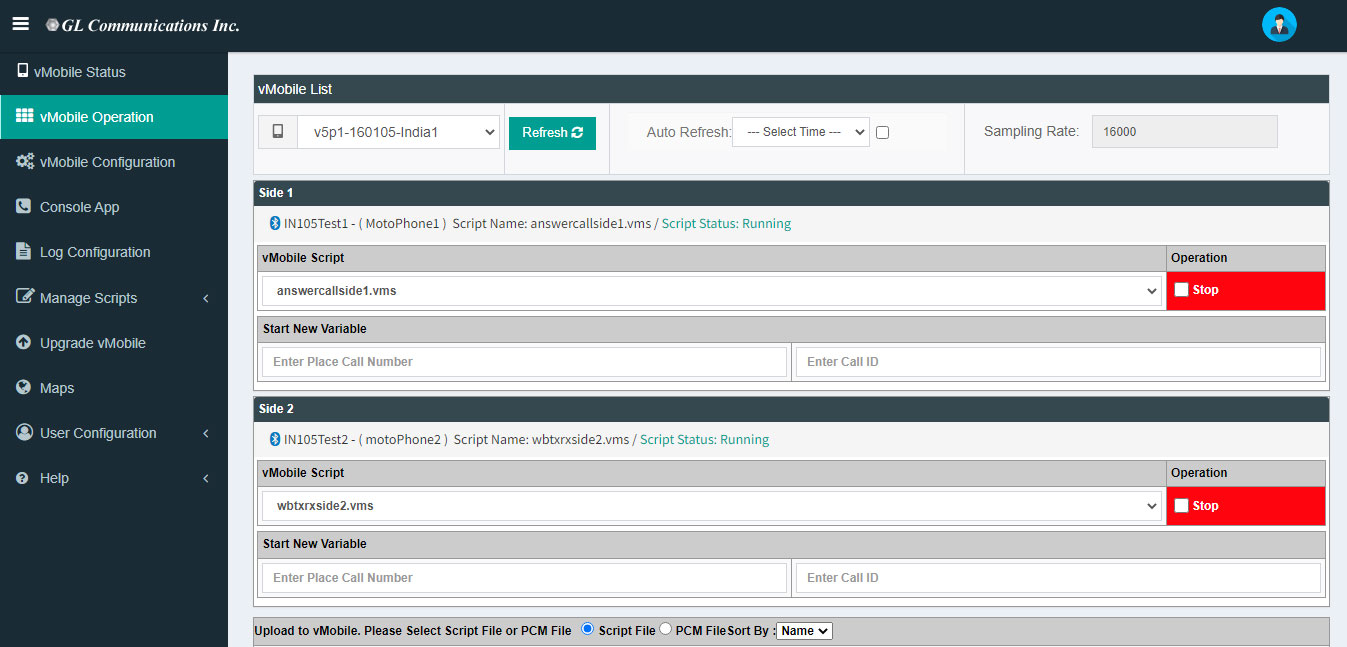The image size is (1347, 647).
Task: Click the vMobile Configuration gears icon
Action: click(x=25, y=161)
